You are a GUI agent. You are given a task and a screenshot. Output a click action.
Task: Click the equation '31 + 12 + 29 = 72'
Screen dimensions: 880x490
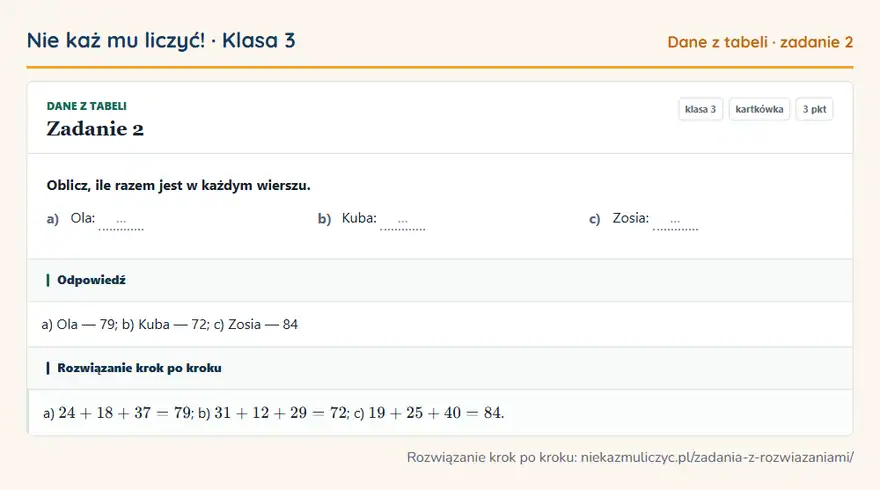[281, 413]
